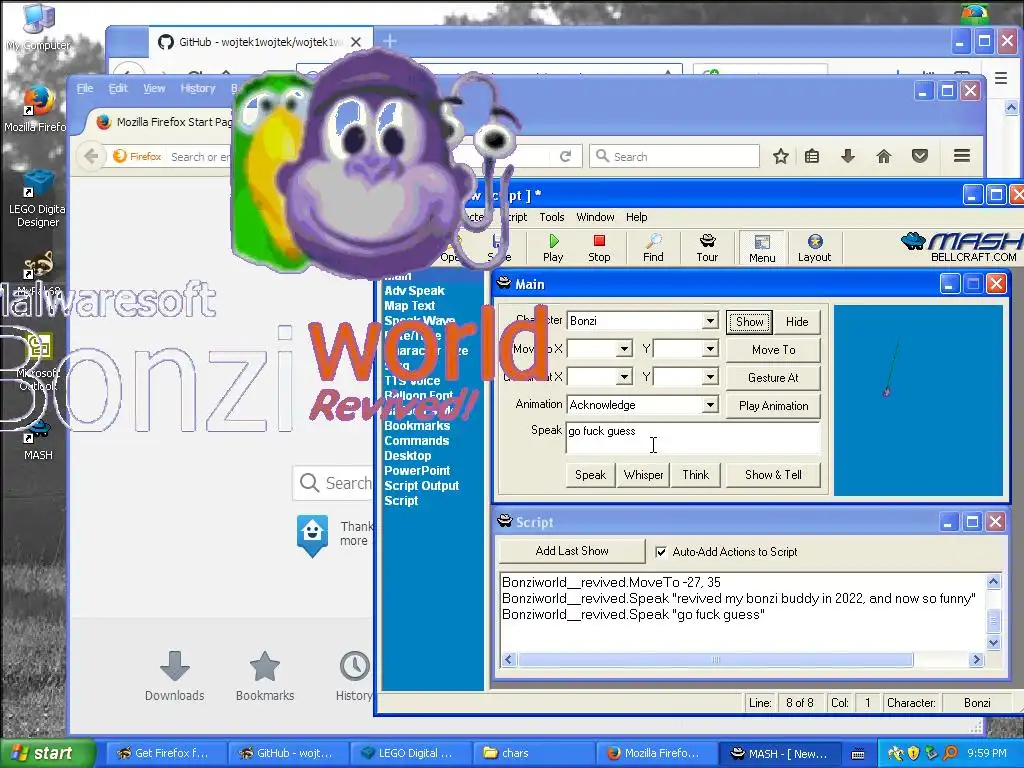
Task: Open Downloads shortcut on Firefox start page
Action: [174, 676]
